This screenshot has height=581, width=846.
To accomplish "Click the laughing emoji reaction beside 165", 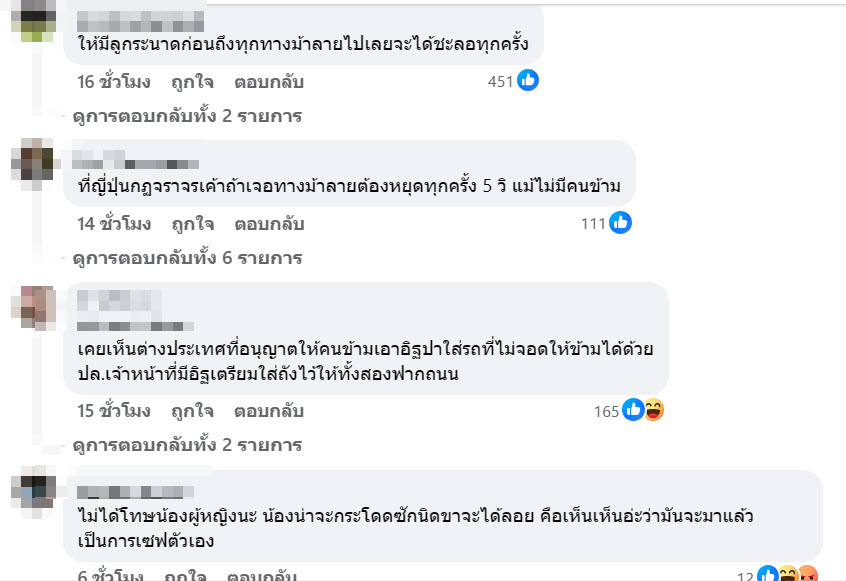I will 653,410.
